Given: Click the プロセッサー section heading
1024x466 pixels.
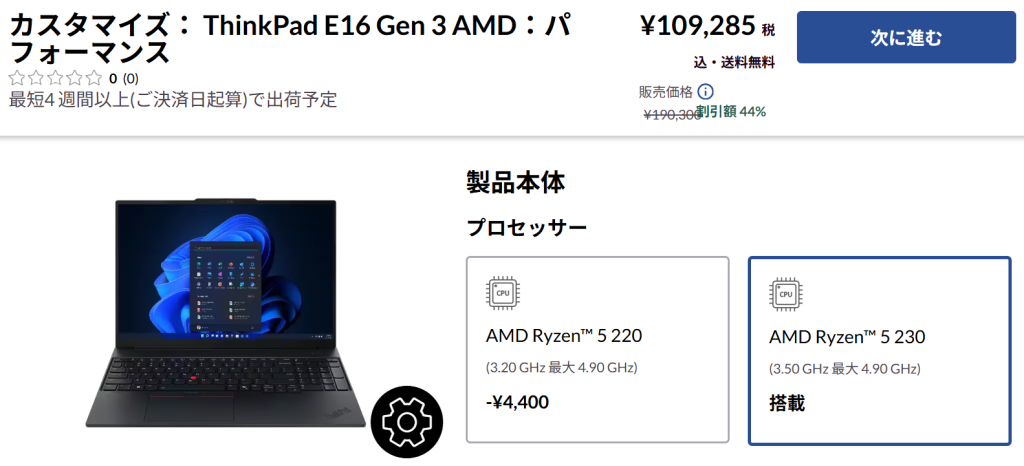Looking at the screenshot, I should click(526, 228).
